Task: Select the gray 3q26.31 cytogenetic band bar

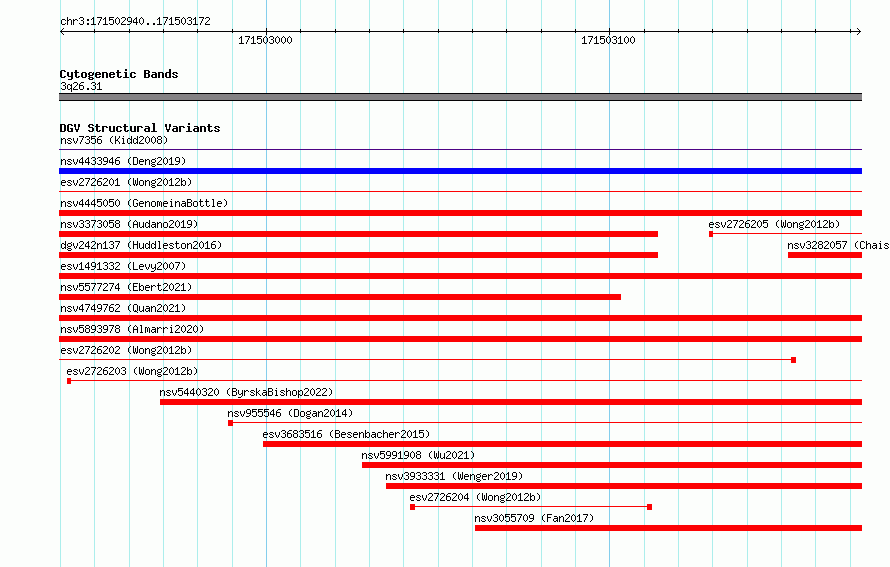Action: [x=460, y=97]
